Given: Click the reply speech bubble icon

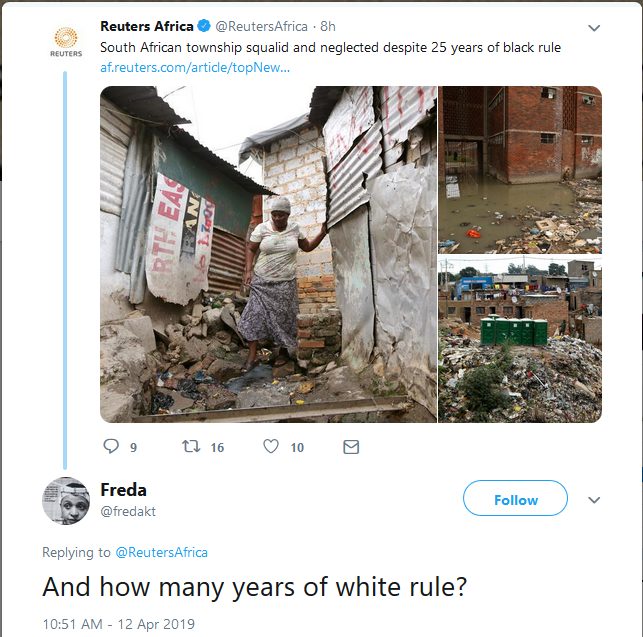Looking at the screenshot, I should click(x=111, y=447).
